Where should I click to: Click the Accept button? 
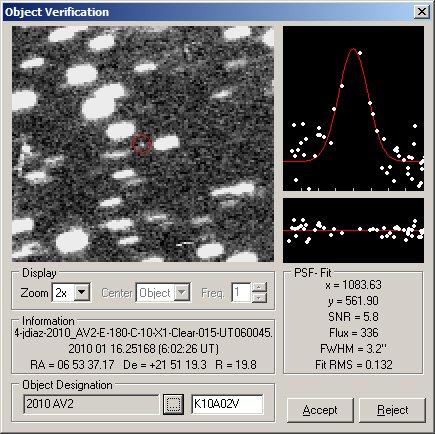tap(320, 410)
